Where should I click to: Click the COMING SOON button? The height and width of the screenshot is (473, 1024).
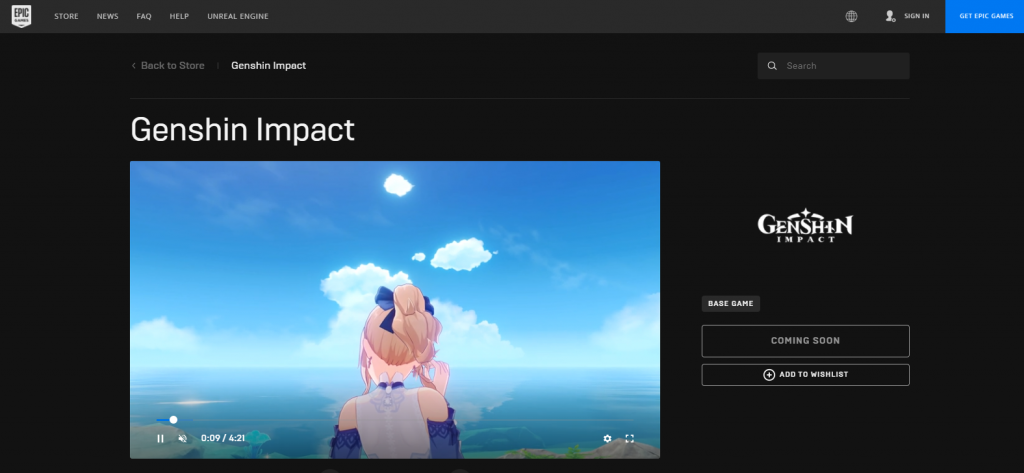(805, 341)
